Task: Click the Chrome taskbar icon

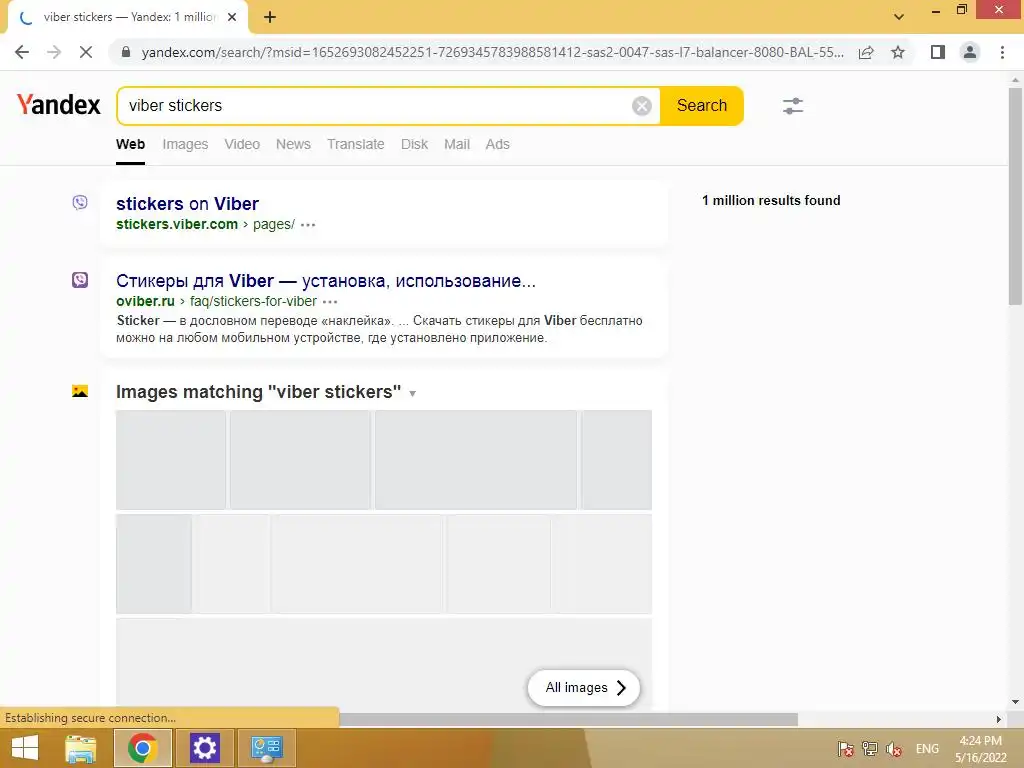Action: pyautogui.click(x=142, y=748)
